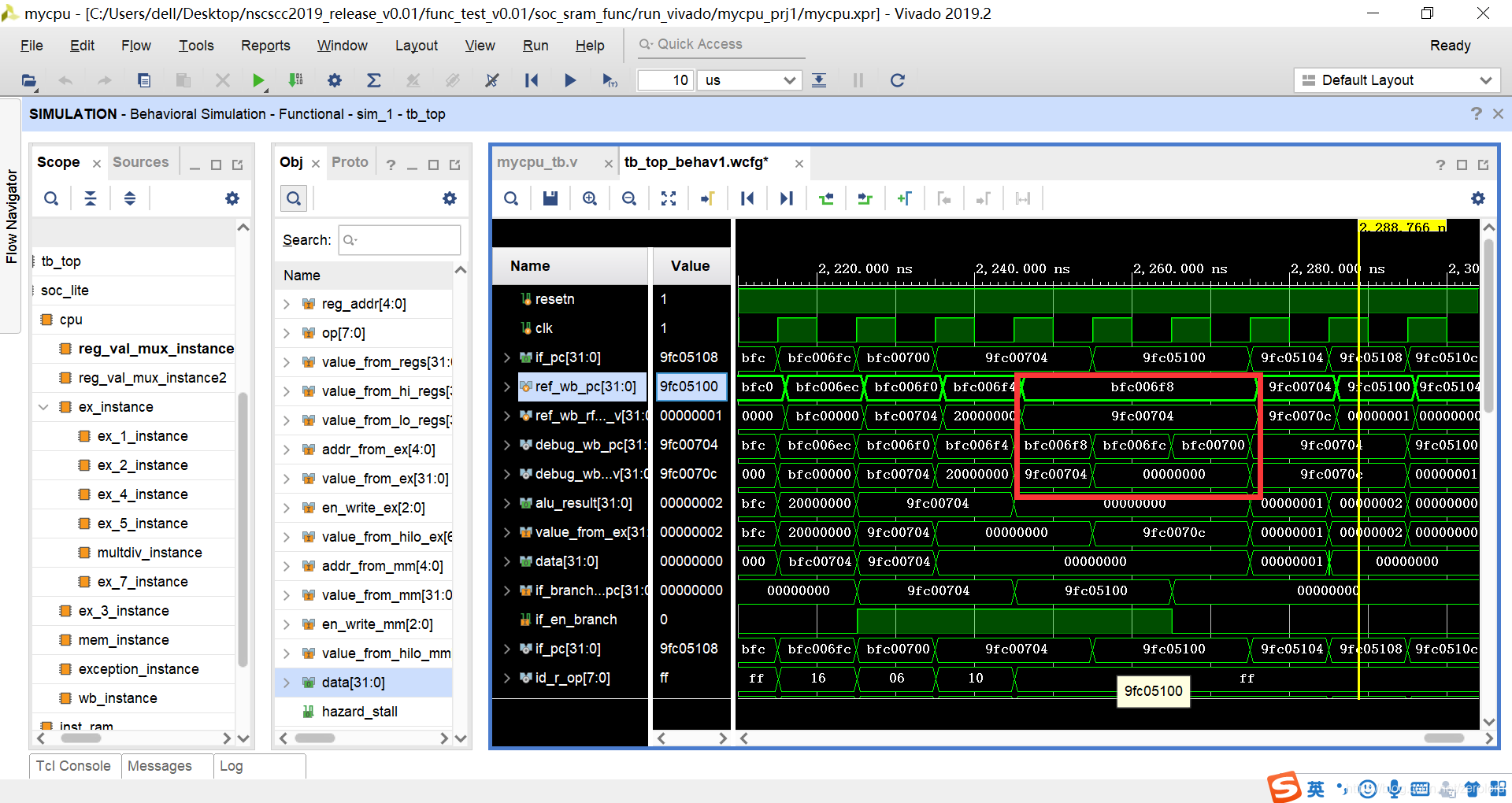
Task: Expand all in the Scope panel
Action: pos(130,198)
